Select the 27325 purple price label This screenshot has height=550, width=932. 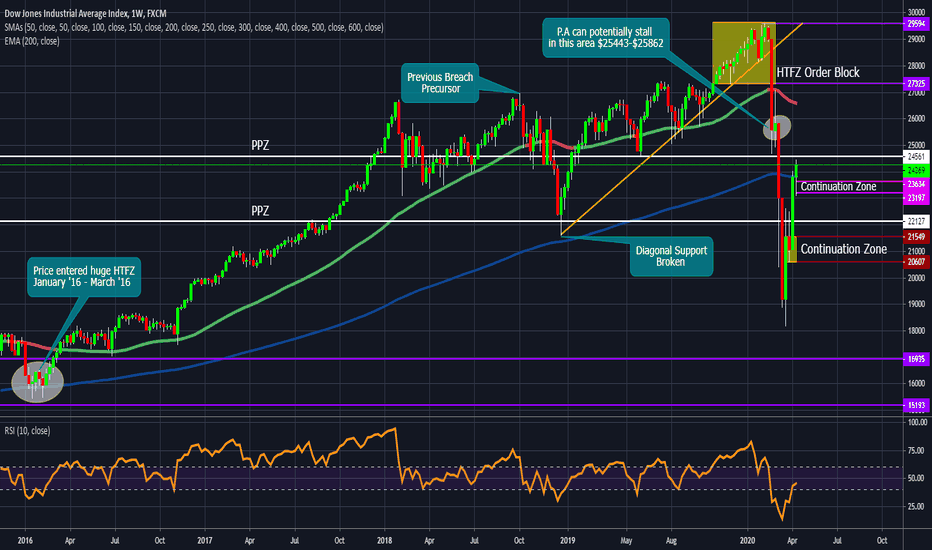[x=915, y=83]
